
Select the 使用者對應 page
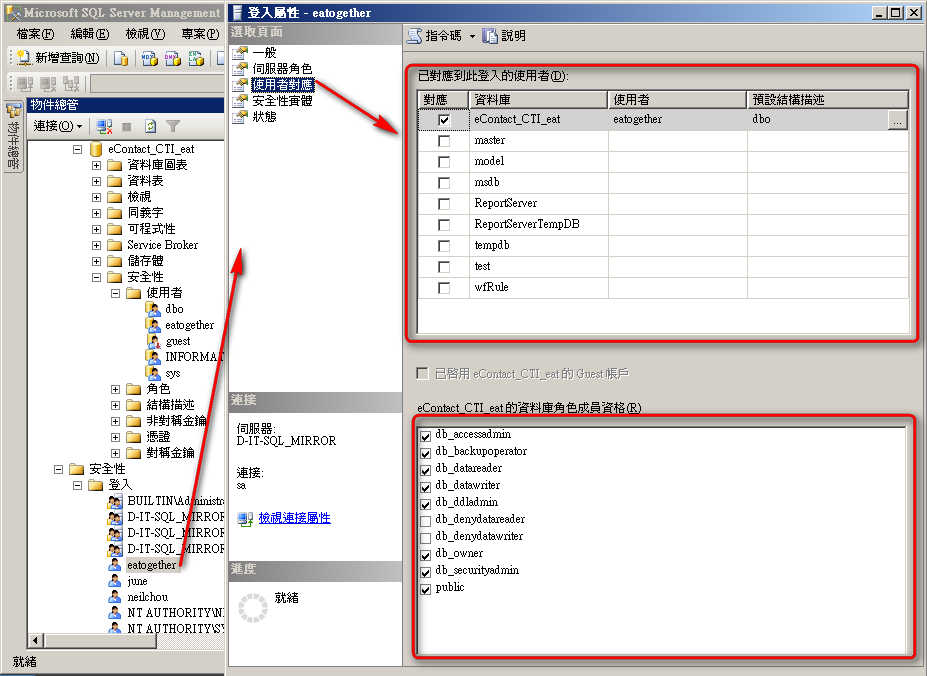click(283, 85)
